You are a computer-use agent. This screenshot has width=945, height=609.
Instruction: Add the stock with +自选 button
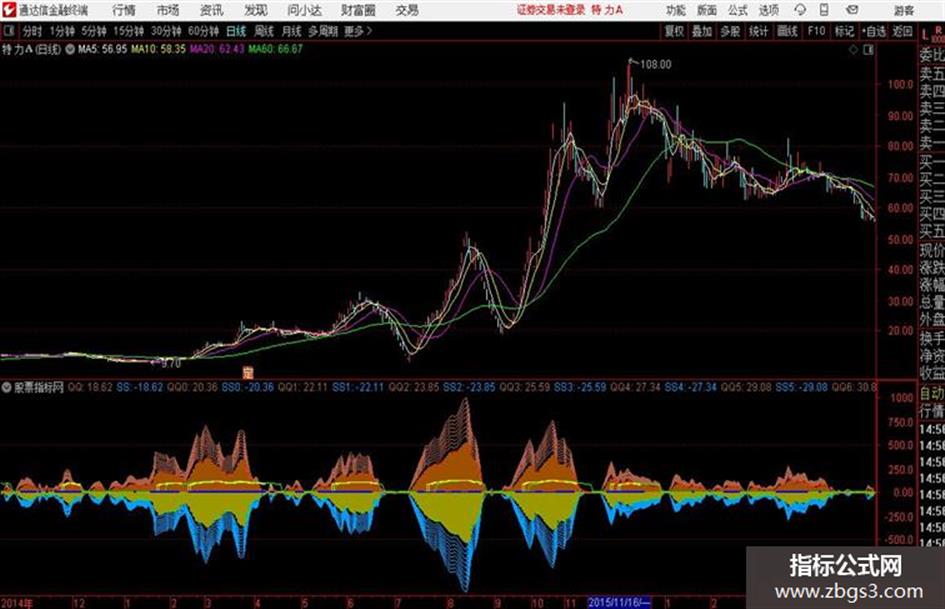click(873, 31)
